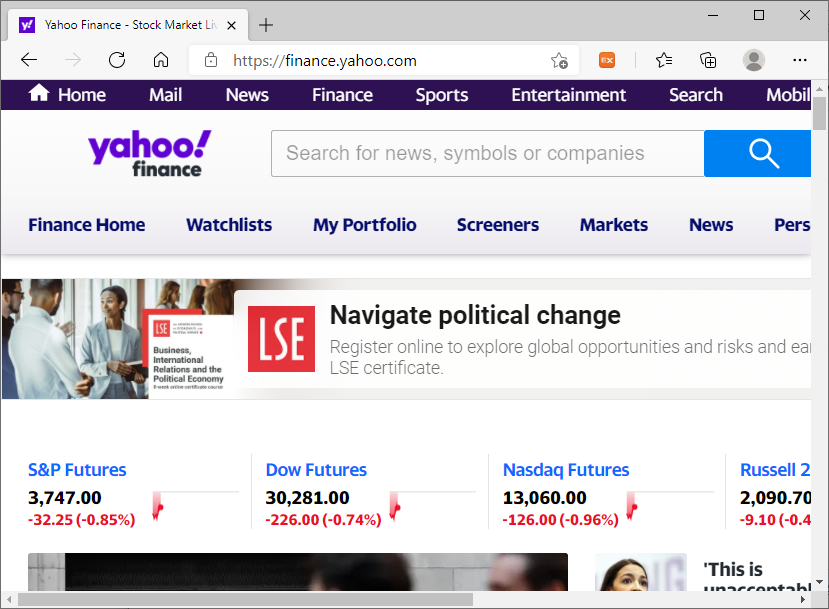Refresh the Yahoo Finance page
This screenshot has width=829, height=609.
coord(117,60)
